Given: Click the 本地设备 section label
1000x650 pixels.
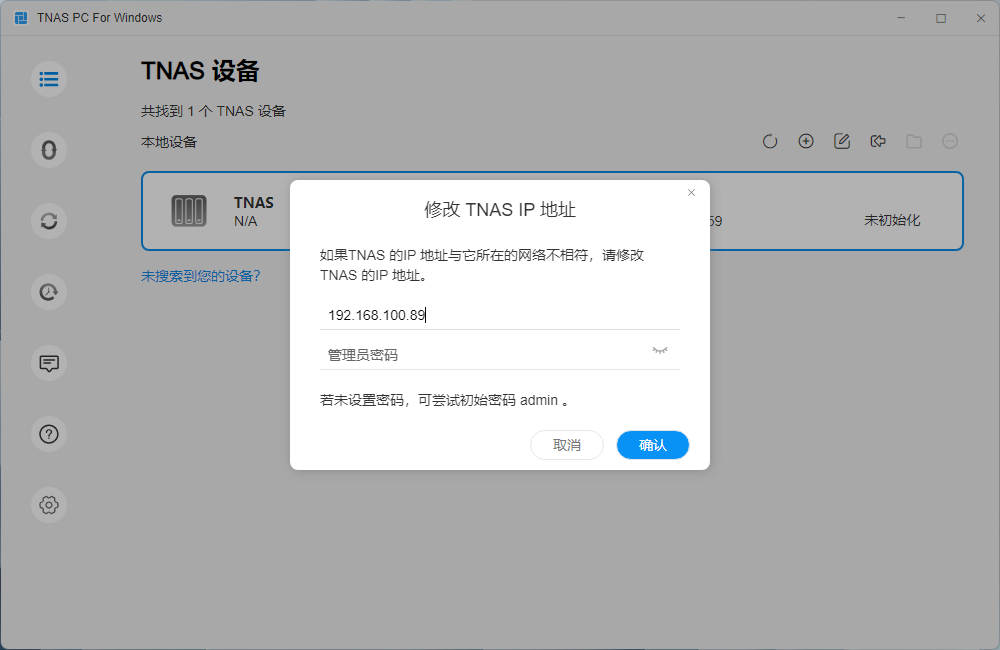Looking at the screenshot, I should pyautogui.click(x=169, y=142).
